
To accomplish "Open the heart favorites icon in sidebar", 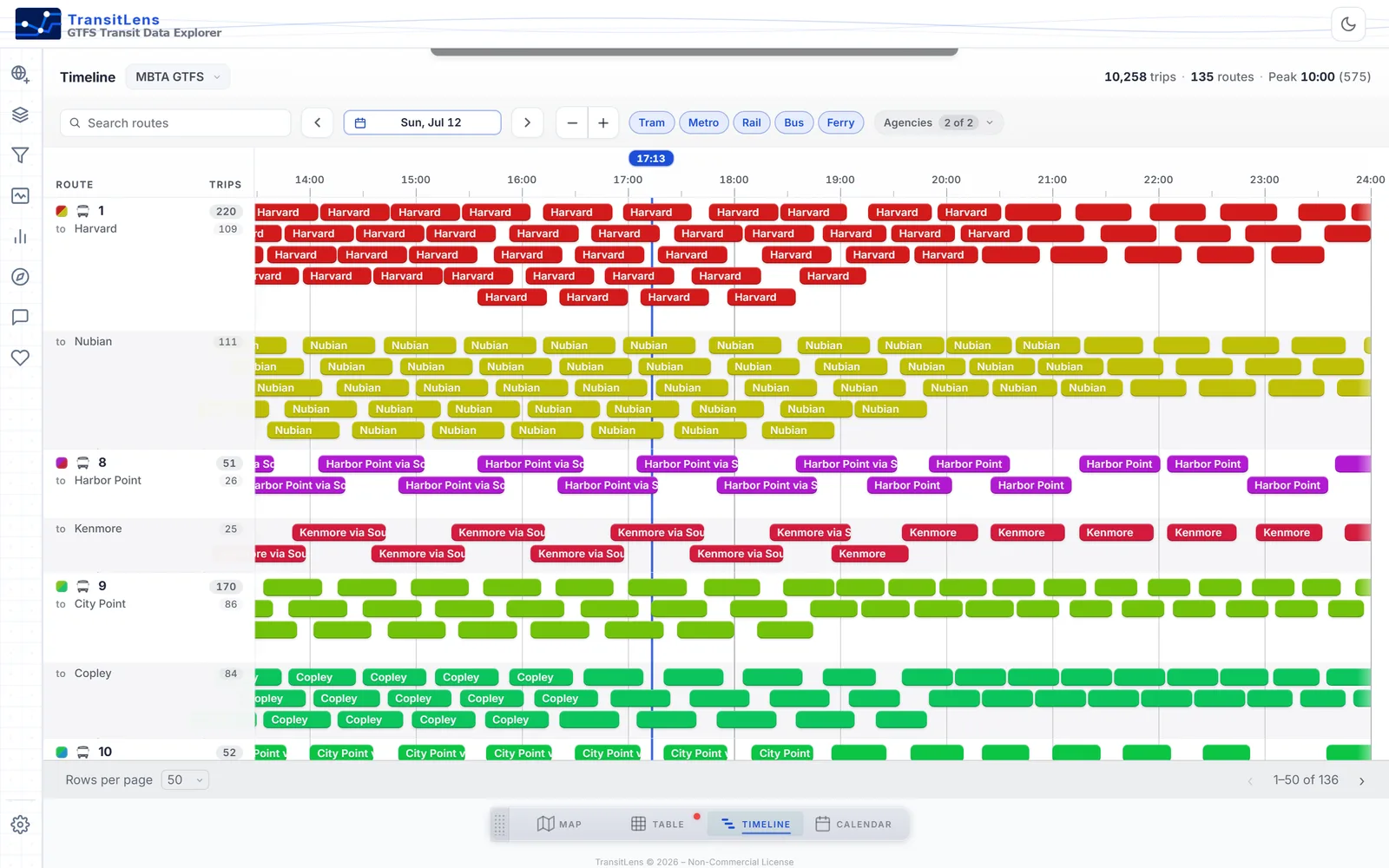I will [20, 358].
